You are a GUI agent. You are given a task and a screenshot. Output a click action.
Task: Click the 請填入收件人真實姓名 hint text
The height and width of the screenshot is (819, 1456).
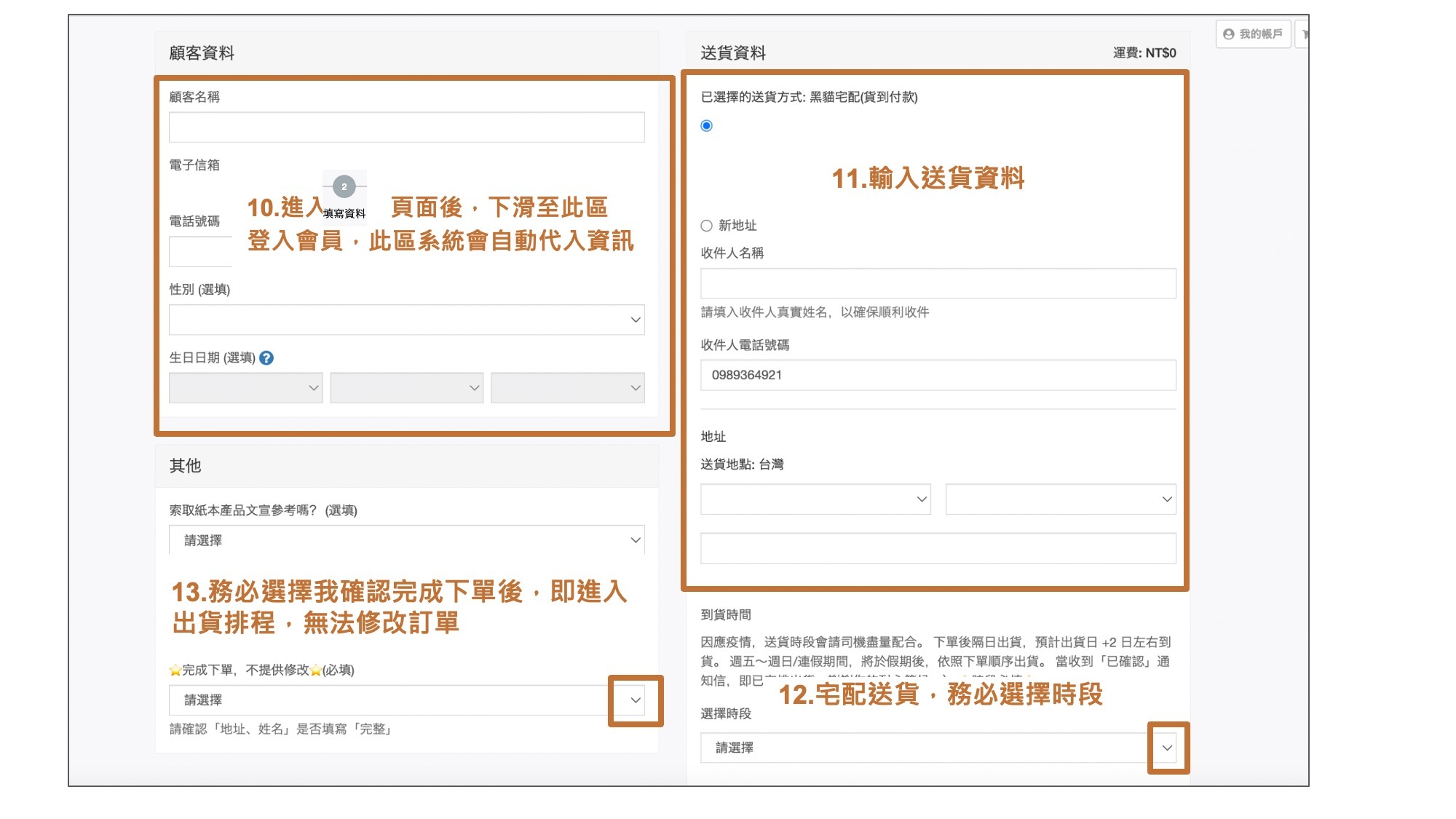(815, 312)
